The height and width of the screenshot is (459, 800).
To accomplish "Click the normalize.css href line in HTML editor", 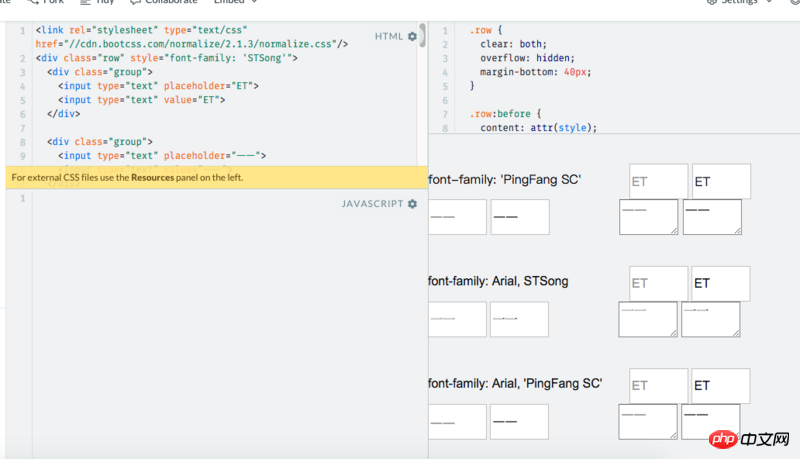I will [x=190, y=44].
